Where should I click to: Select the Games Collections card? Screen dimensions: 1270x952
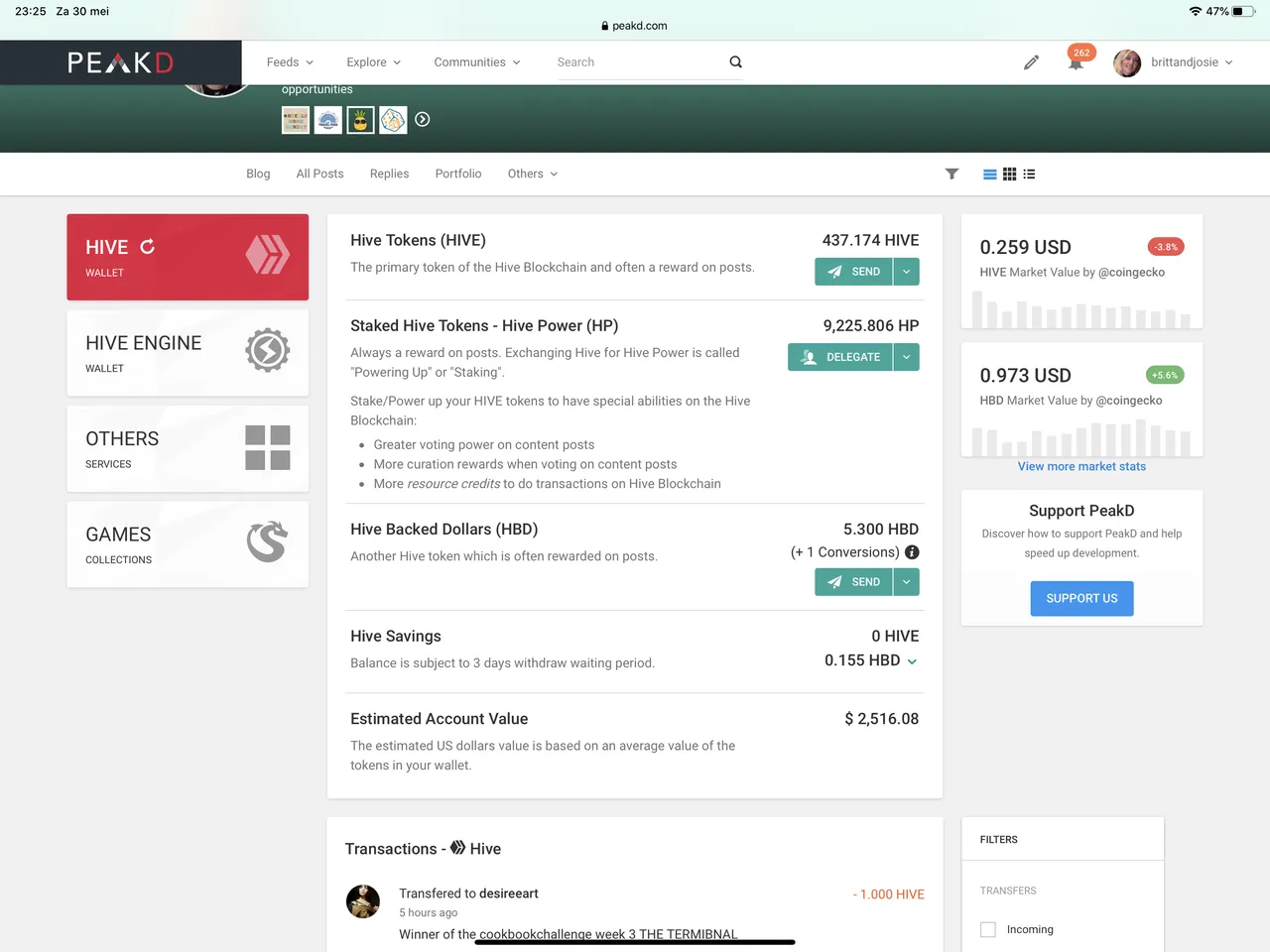point(188,544)
